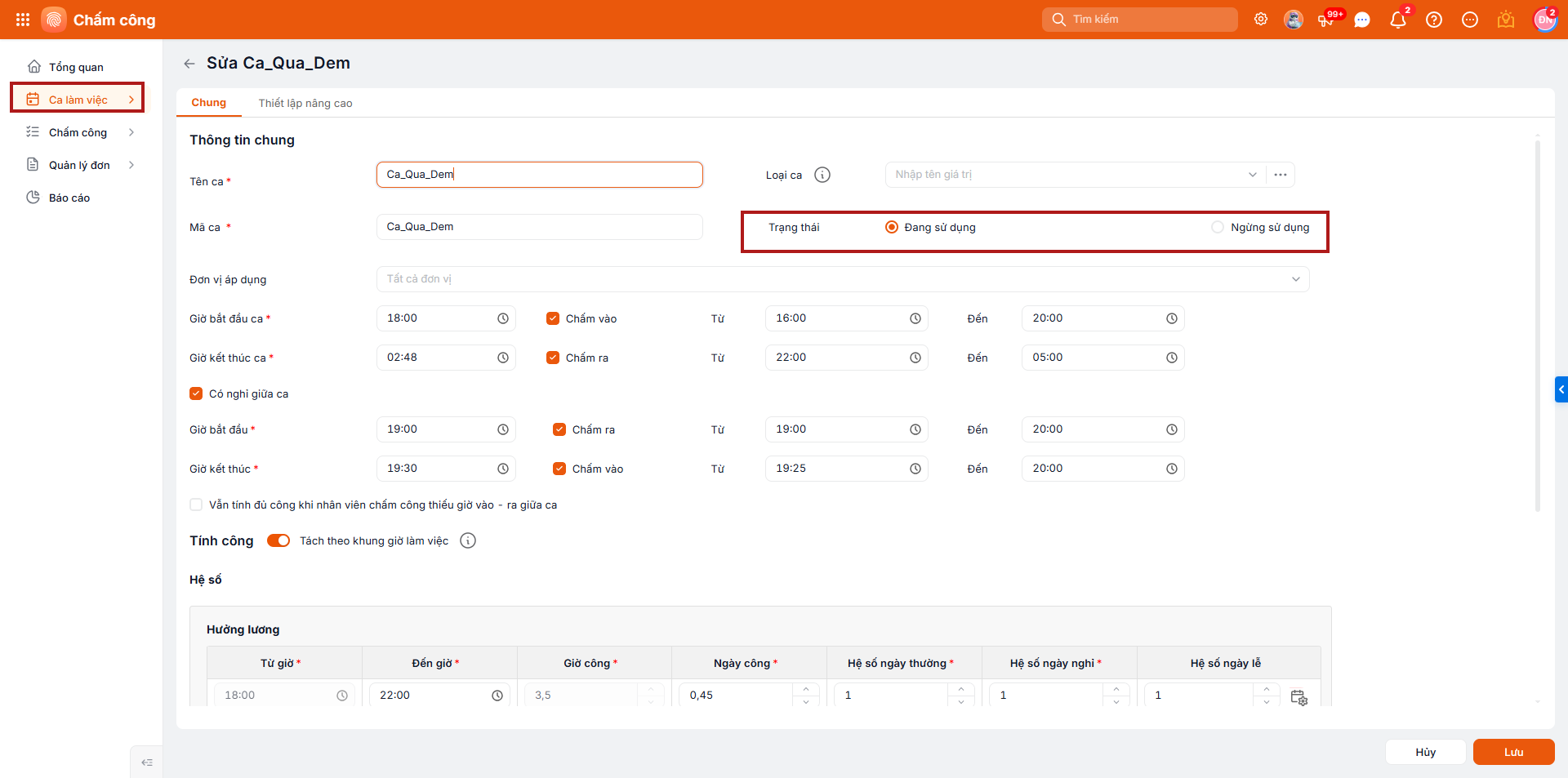Toggle Tách theo khung giờ làm việc switch
The image size is (1568, 778).
tap(278, 540)
